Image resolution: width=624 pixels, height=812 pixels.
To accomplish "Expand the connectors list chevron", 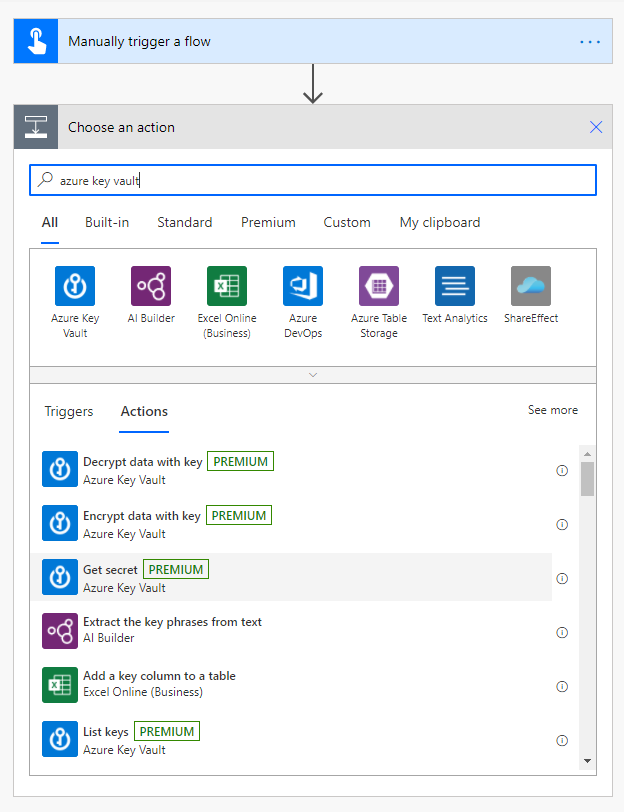I will 313,375.
